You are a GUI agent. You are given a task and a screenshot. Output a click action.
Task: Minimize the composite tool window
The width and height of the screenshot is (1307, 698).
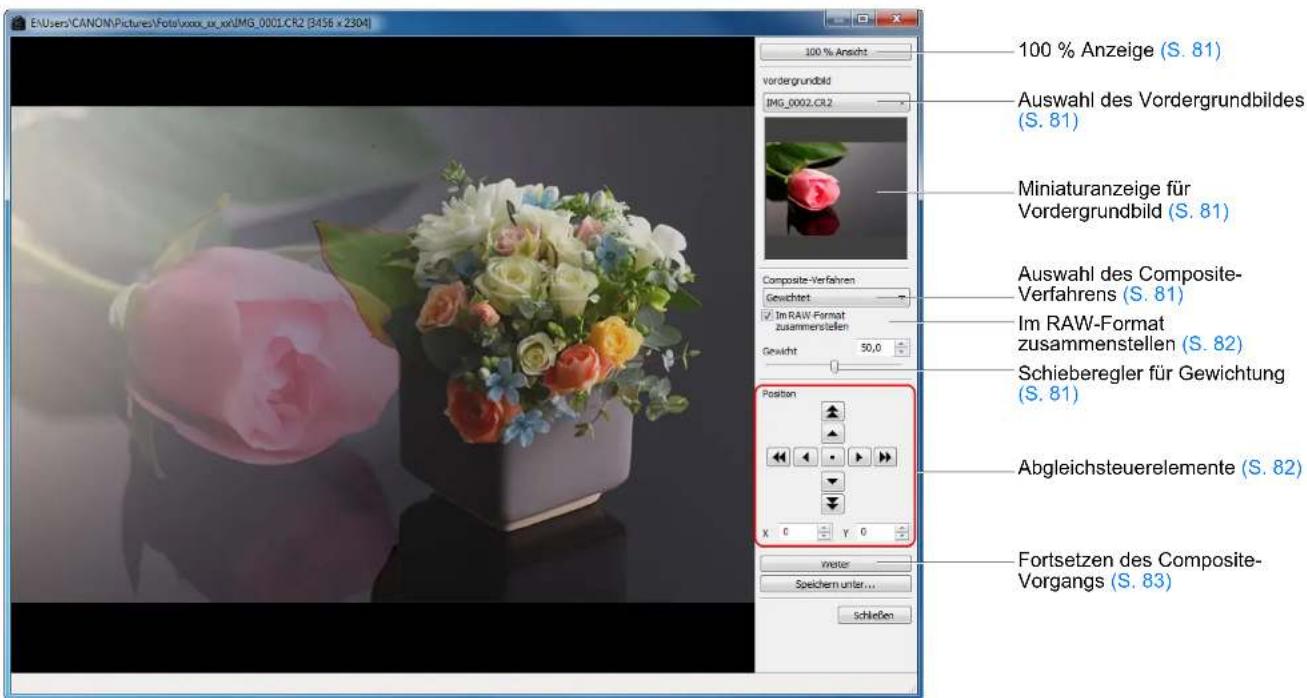tap(841, 19)
